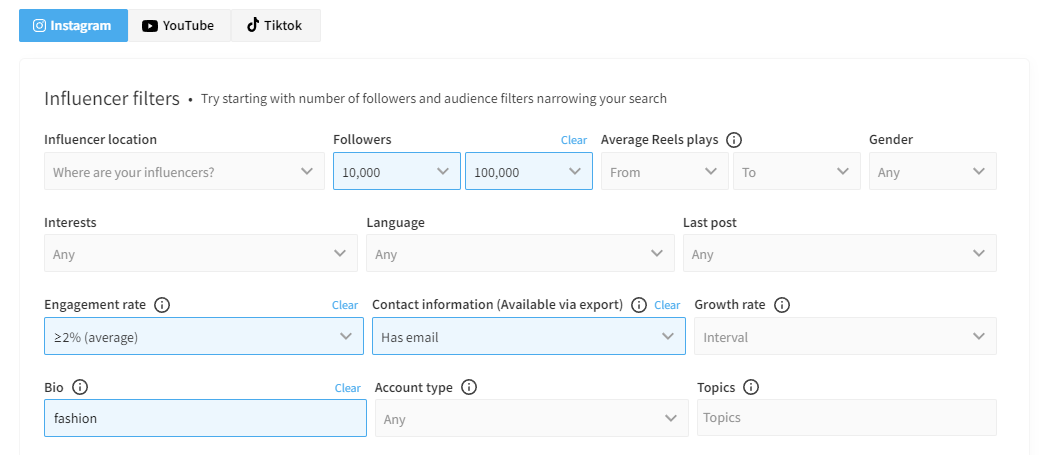Click the info icon next to Growth rate
Image resolution: width=1048 pixels, height=455 pixels.
click(x=782, y=305)
